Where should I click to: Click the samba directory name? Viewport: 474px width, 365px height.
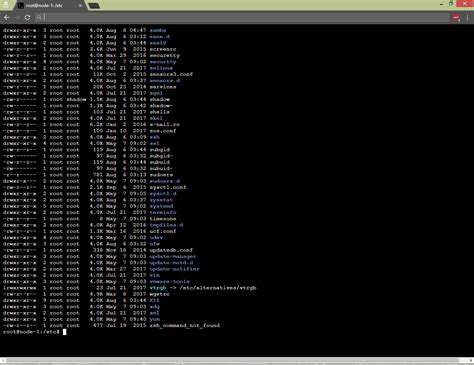158,30
